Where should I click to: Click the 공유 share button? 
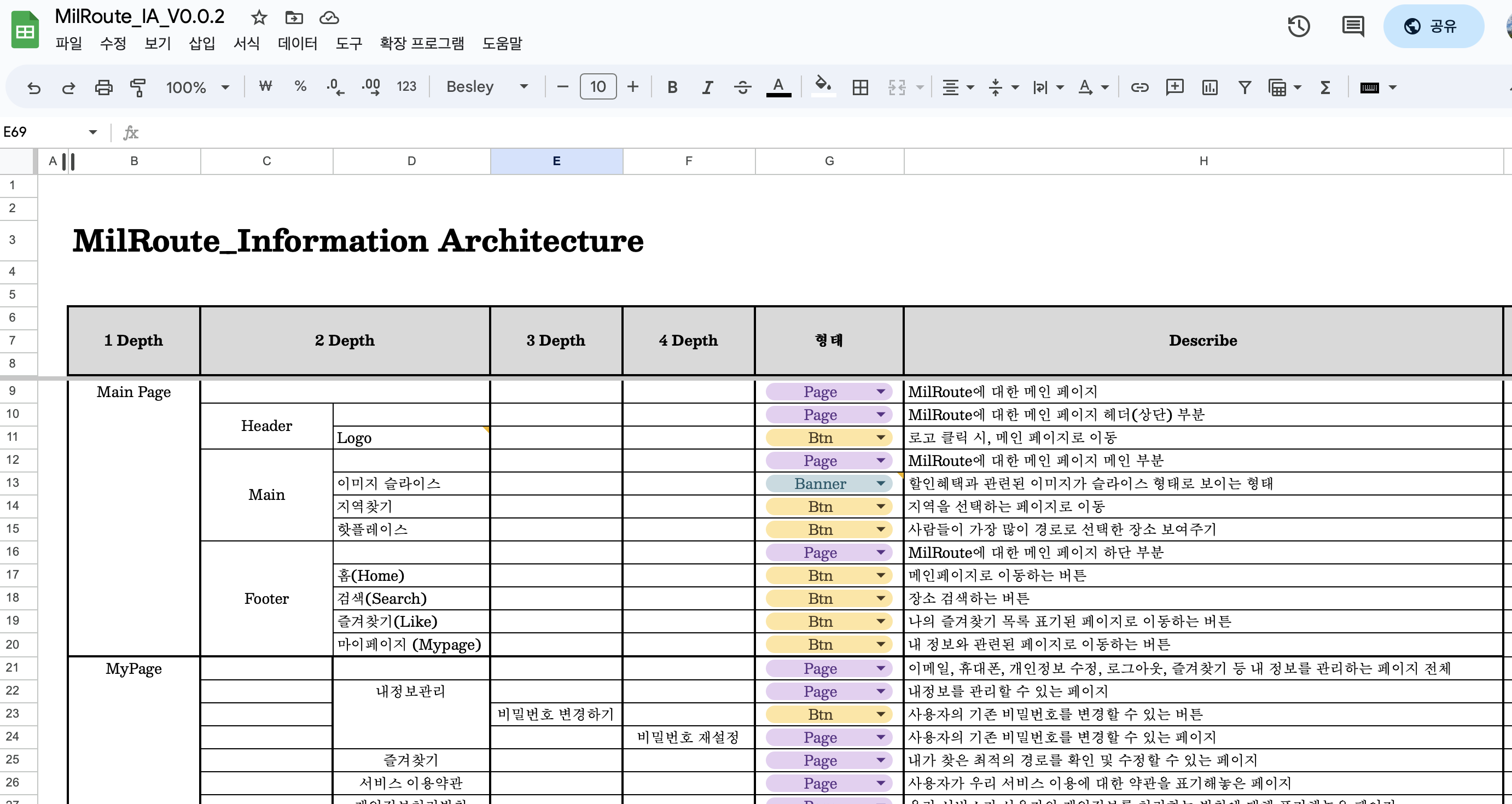click(1434, 26)
